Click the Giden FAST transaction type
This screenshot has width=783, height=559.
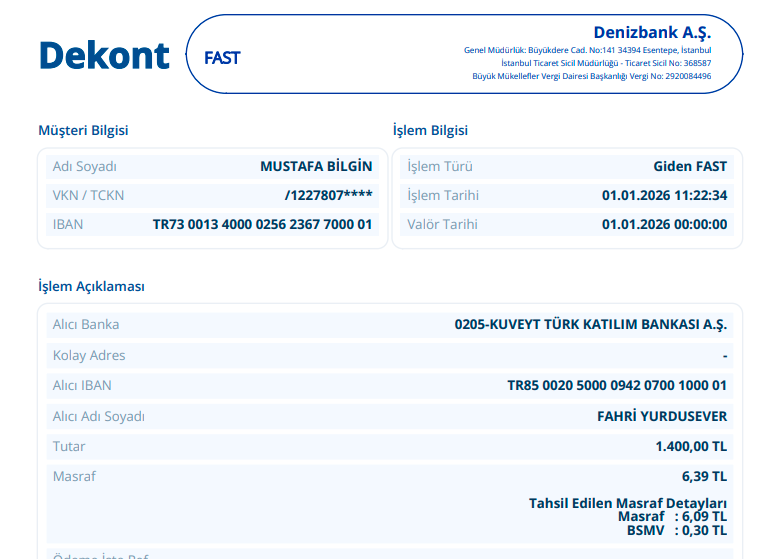pos(690,166)
